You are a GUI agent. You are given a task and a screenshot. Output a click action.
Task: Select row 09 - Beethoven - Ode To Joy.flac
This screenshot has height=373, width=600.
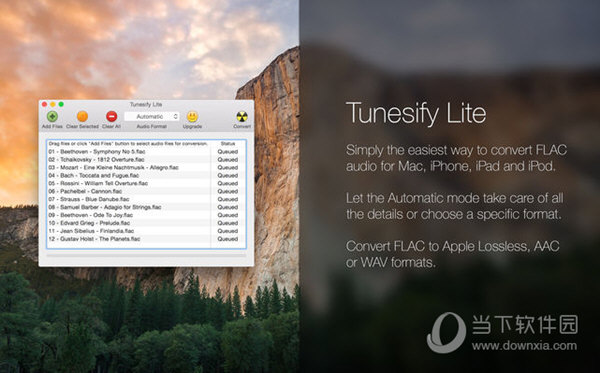click(x=147, y=215)
